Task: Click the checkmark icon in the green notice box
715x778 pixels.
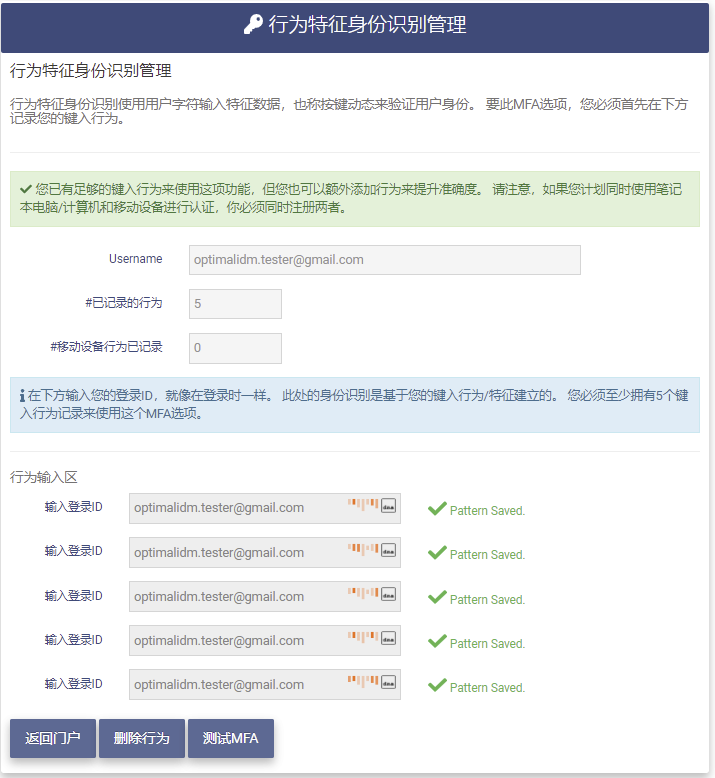Action: pos(26,188)
